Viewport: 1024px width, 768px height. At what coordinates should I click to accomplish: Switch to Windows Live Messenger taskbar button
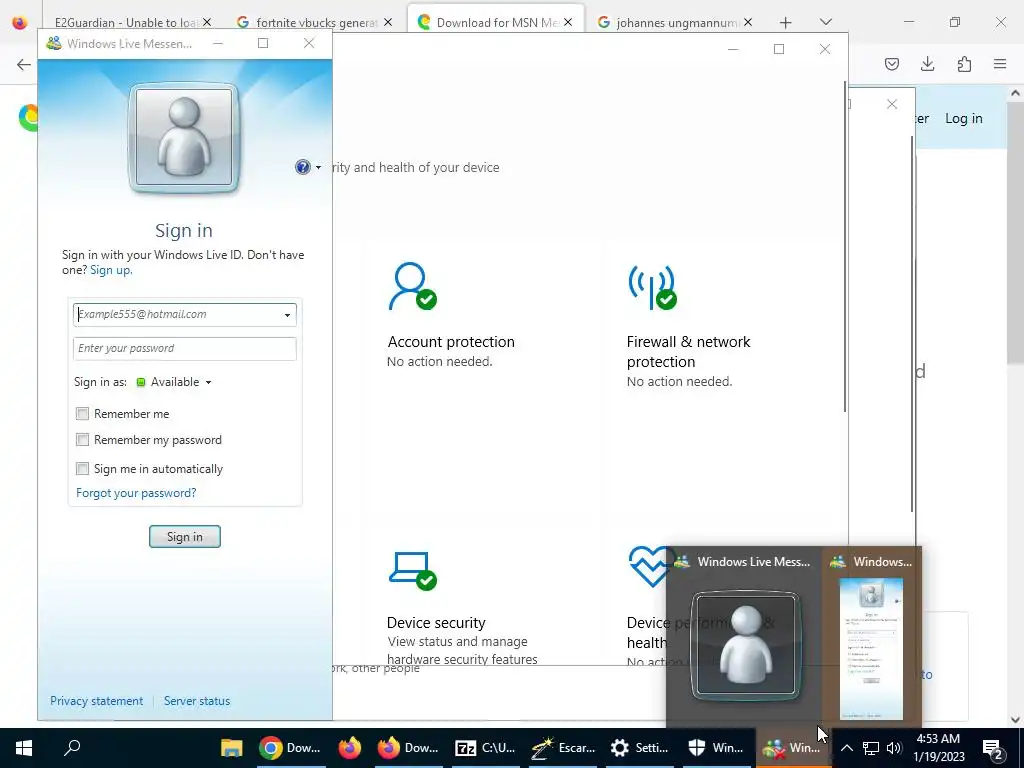click(x=793, y=748)
